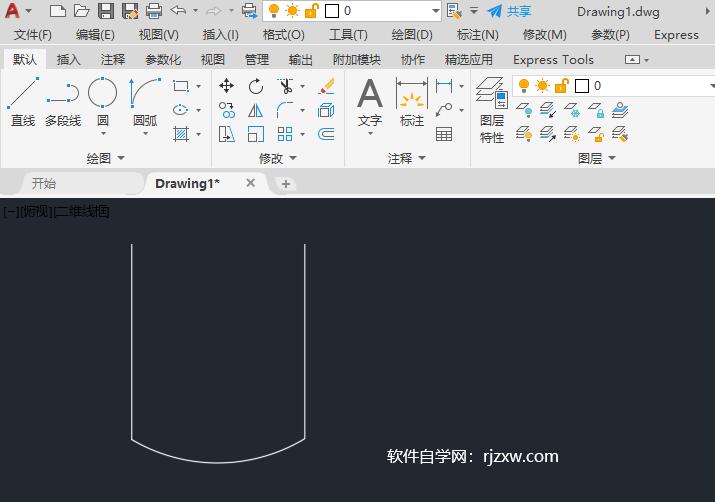Open the 修改(M) menu
This screenshot has height=502, width=715.
[x=544, y=35]
